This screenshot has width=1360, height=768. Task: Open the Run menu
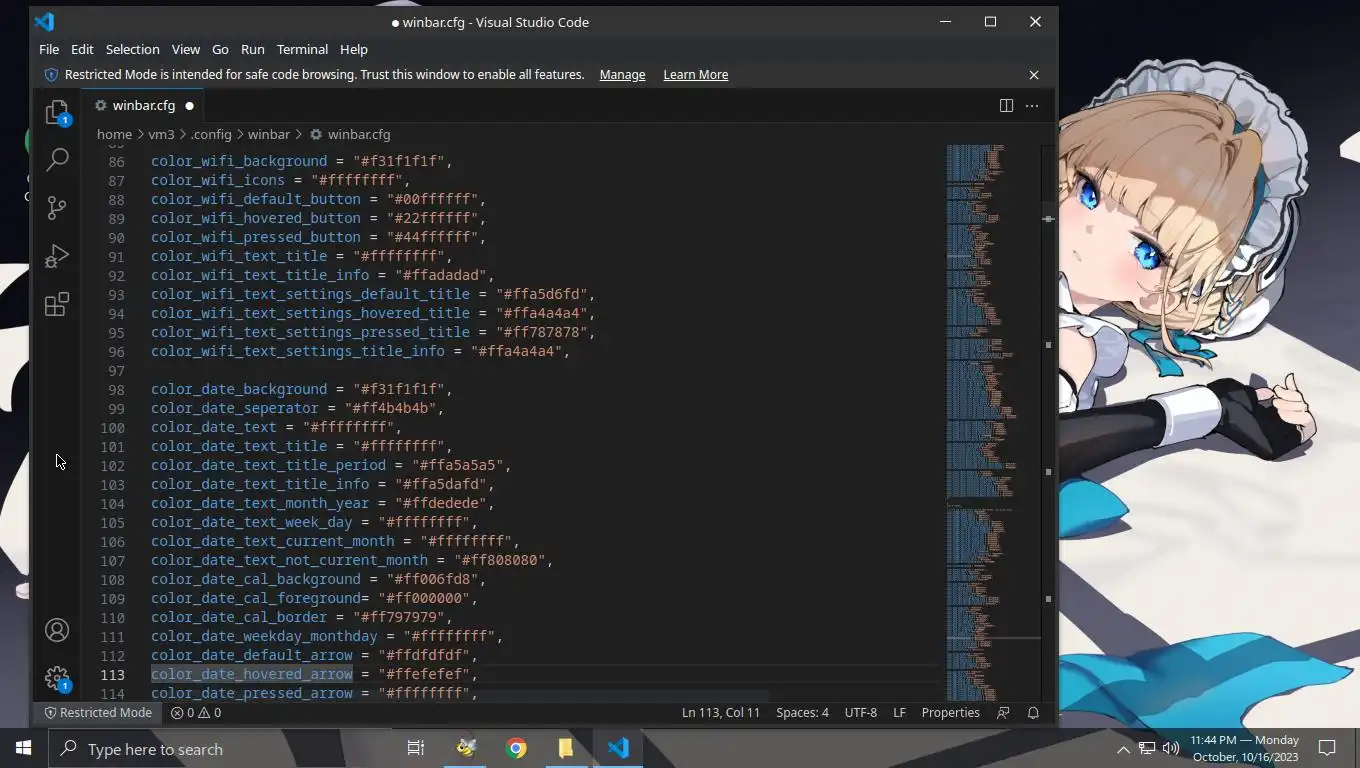click(x=253, y=49)
